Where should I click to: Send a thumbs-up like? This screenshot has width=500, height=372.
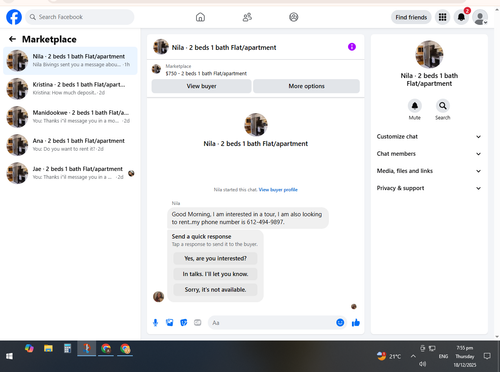[x=356, y=323]
